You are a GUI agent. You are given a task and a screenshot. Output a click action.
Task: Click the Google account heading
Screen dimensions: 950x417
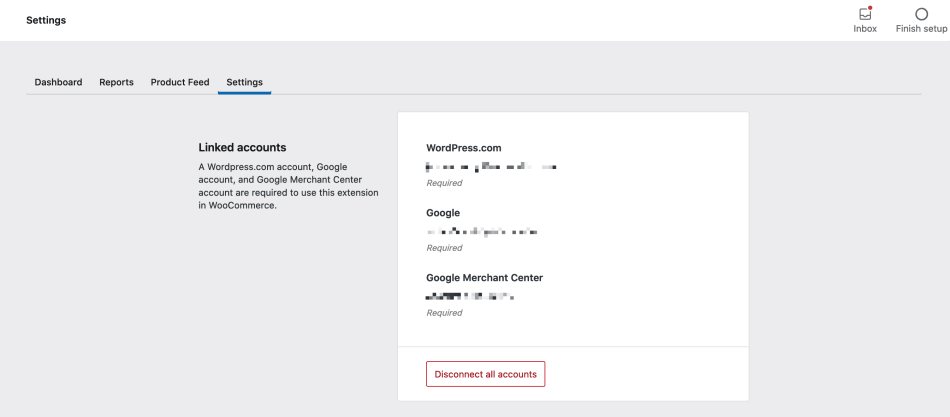pos(443,213)
